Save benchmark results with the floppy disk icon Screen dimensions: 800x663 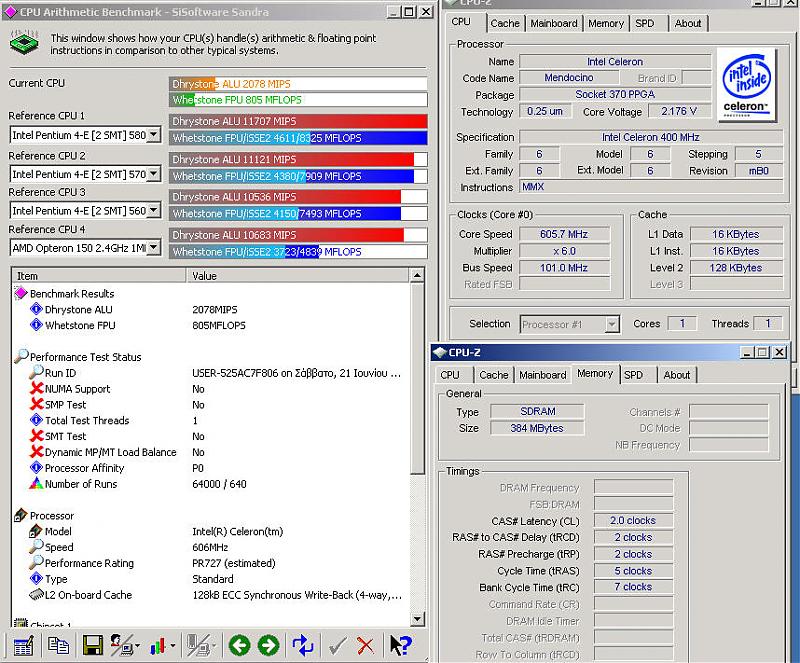(x=92, y=646)
